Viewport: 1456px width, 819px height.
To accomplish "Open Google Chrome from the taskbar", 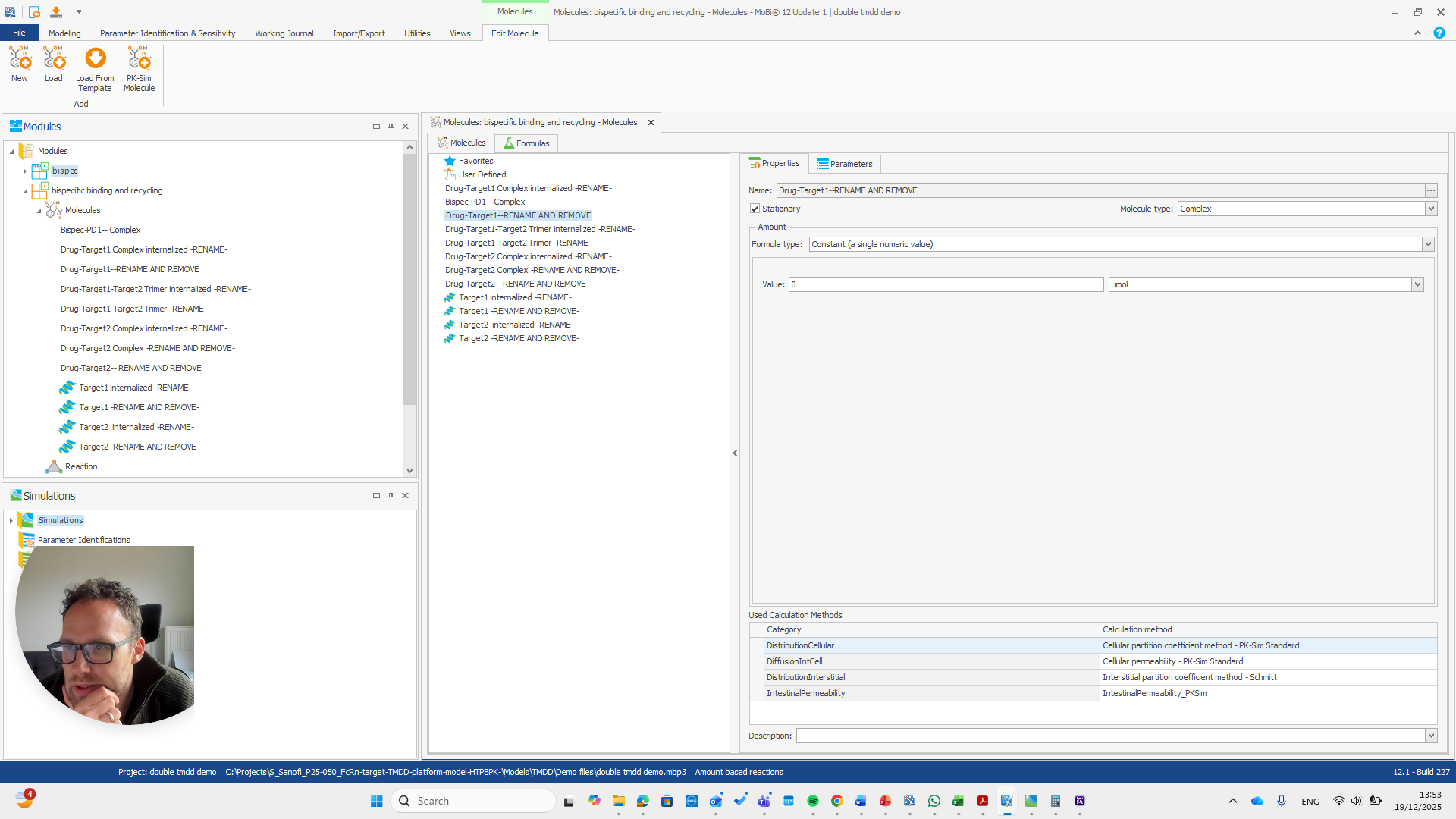I will (837, 800).
